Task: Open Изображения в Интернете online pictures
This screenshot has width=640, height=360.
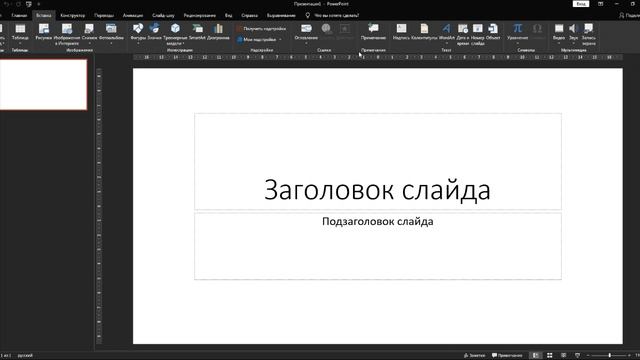Action: coord(67,33)
